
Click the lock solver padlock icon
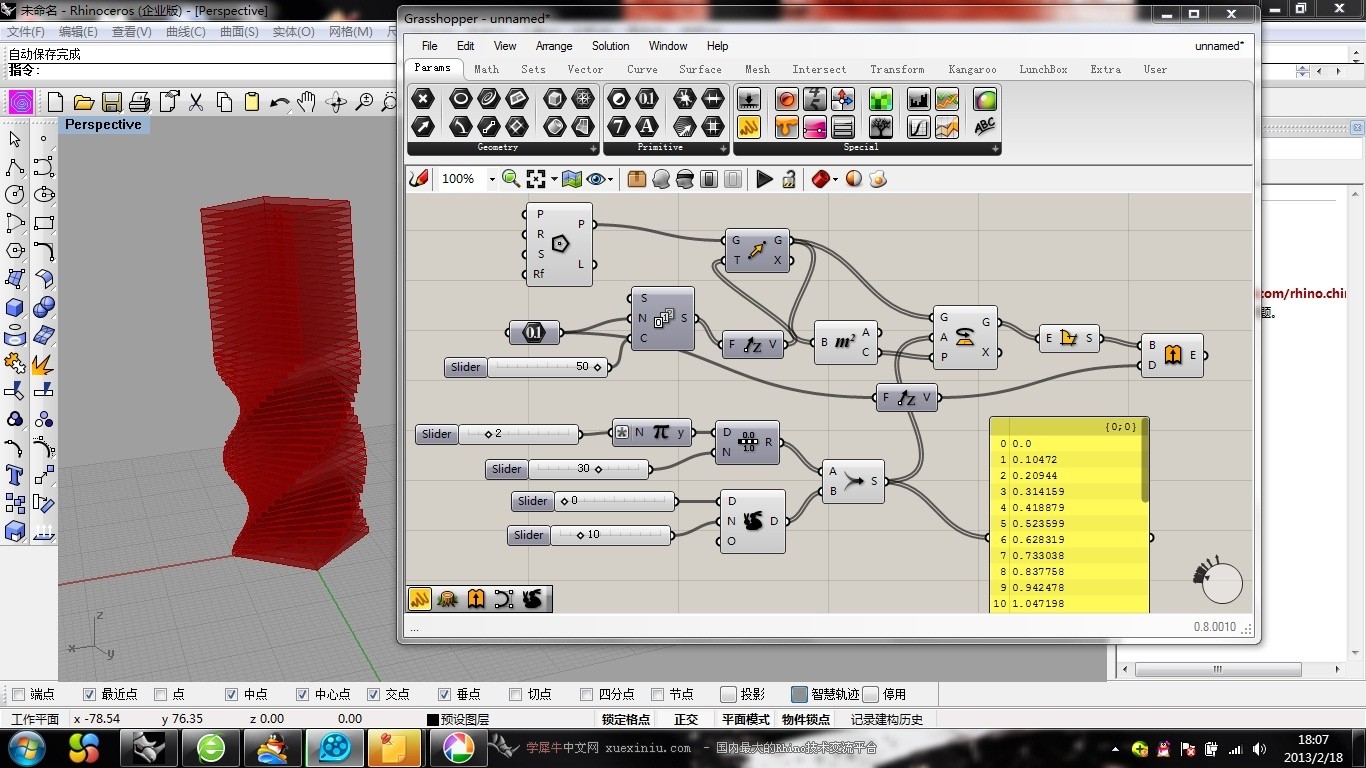(789, 178)
